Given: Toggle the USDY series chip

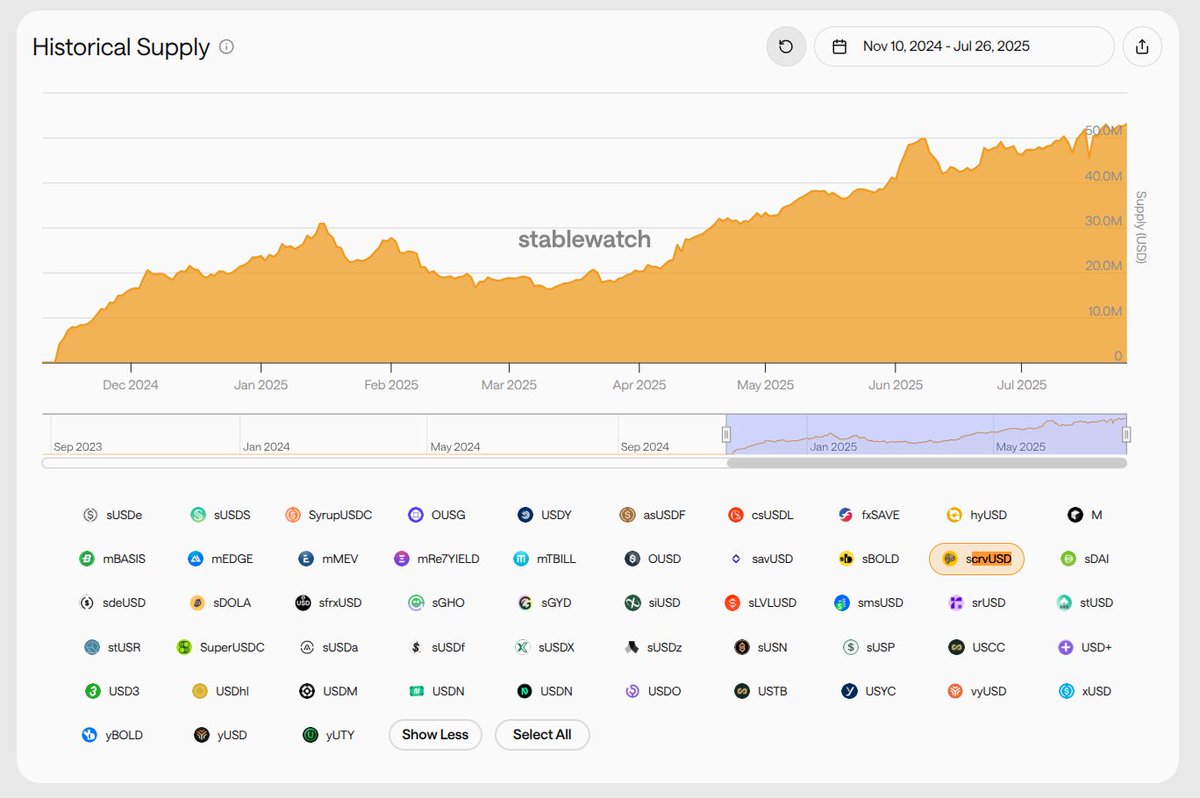Looking at the screenshot, I should click(x=545, y=515).
